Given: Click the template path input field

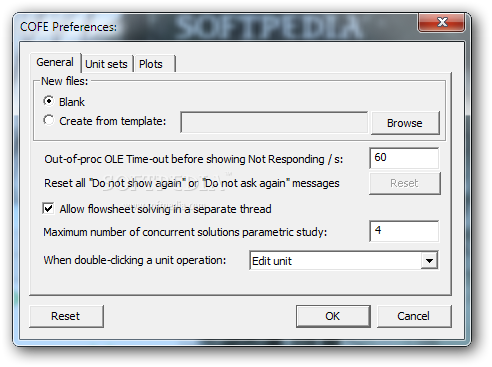Looking at the screenshot, I should 274,122.
